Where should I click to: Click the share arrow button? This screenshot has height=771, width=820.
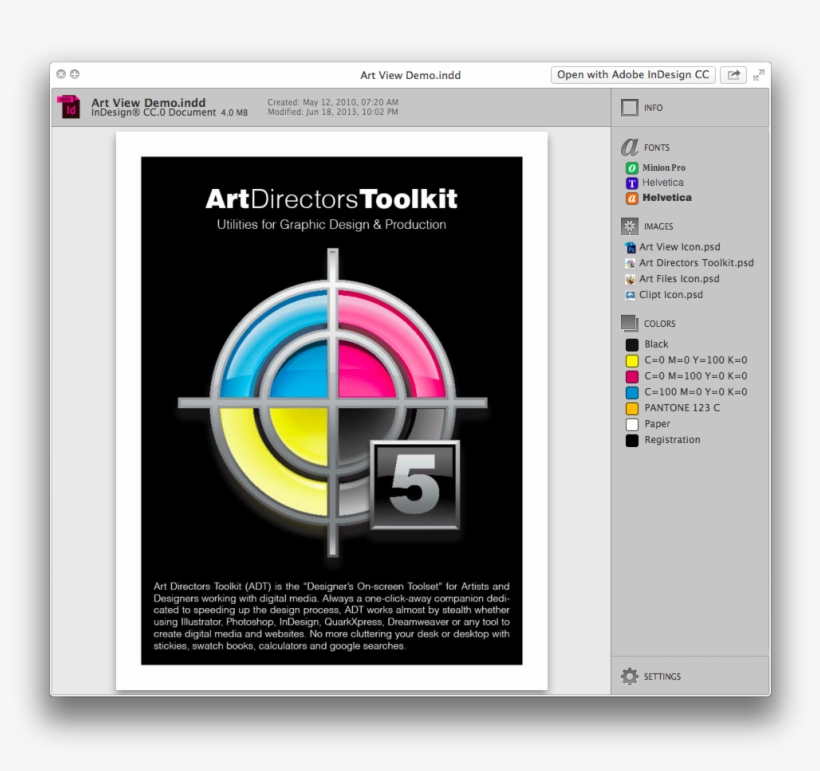733,75
